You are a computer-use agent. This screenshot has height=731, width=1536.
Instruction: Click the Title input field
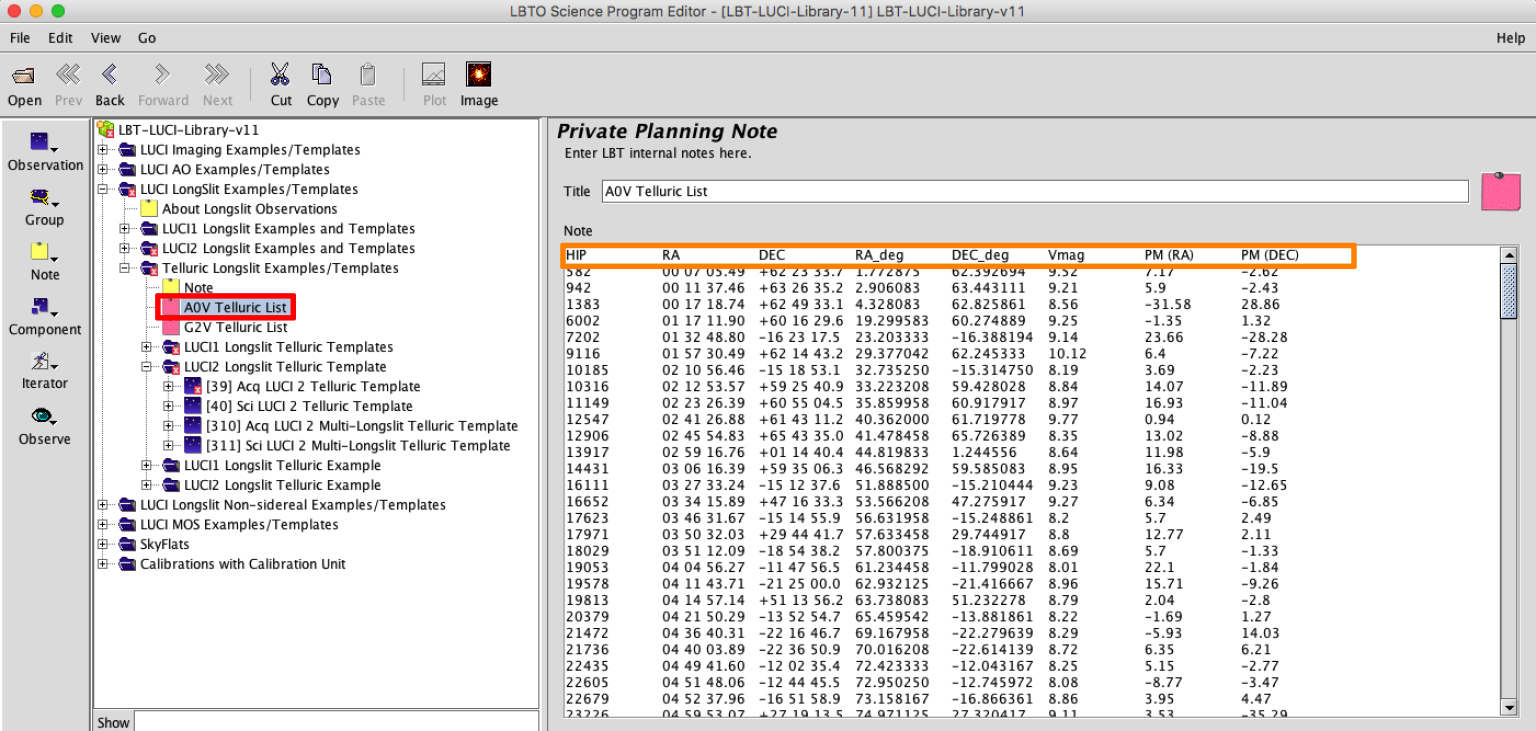coord(1034,191)
